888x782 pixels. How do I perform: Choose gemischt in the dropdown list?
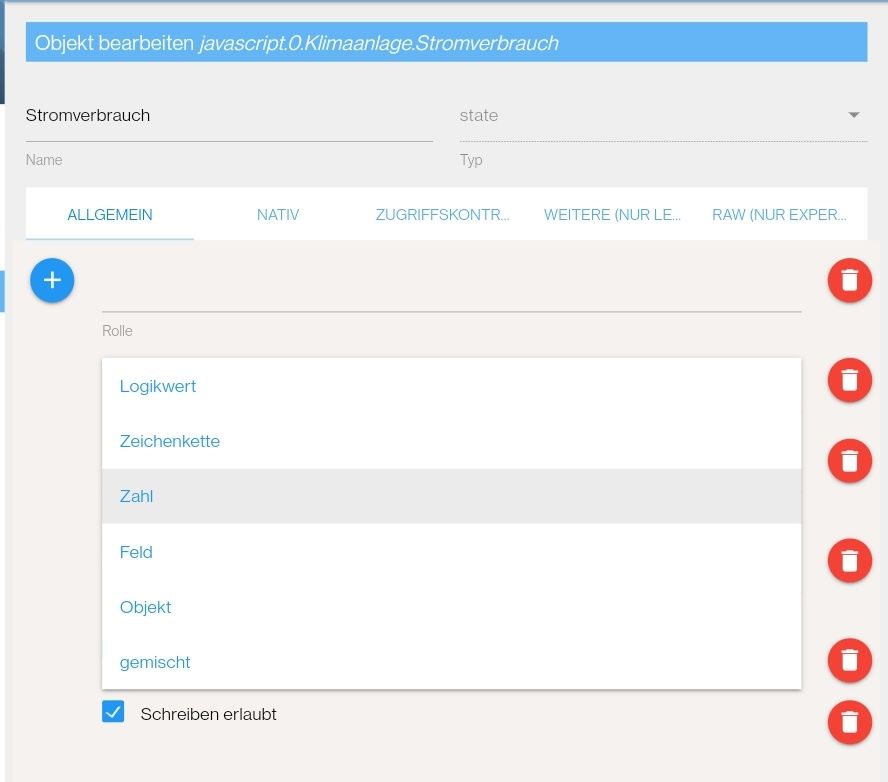pos(451,662)
